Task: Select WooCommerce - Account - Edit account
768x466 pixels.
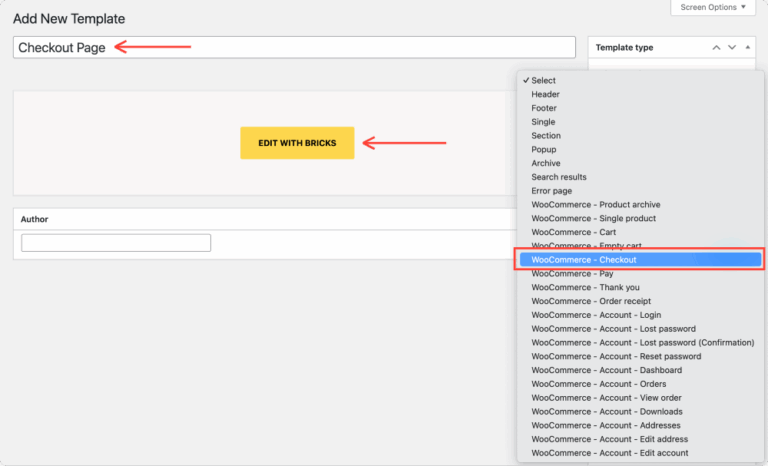Action: (x=641, y=453)
